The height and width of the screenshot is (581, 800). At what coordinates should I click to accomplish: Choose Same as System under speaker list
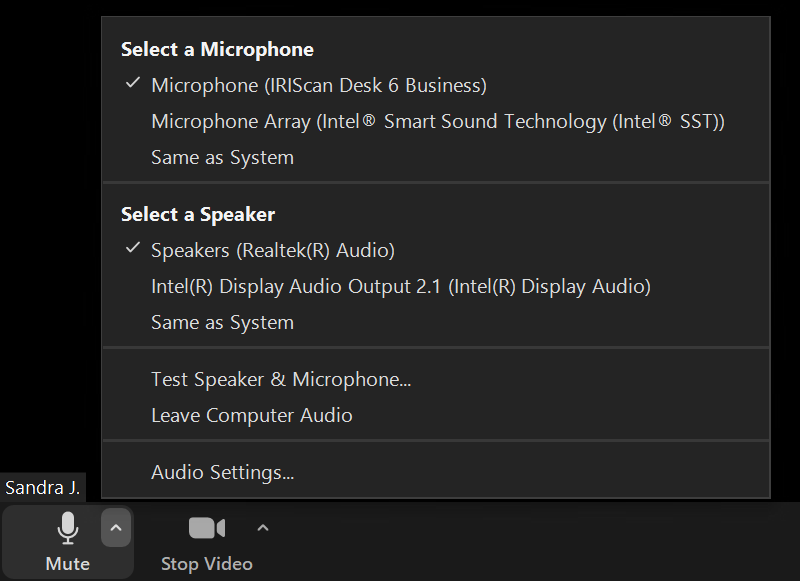point(436,323)
